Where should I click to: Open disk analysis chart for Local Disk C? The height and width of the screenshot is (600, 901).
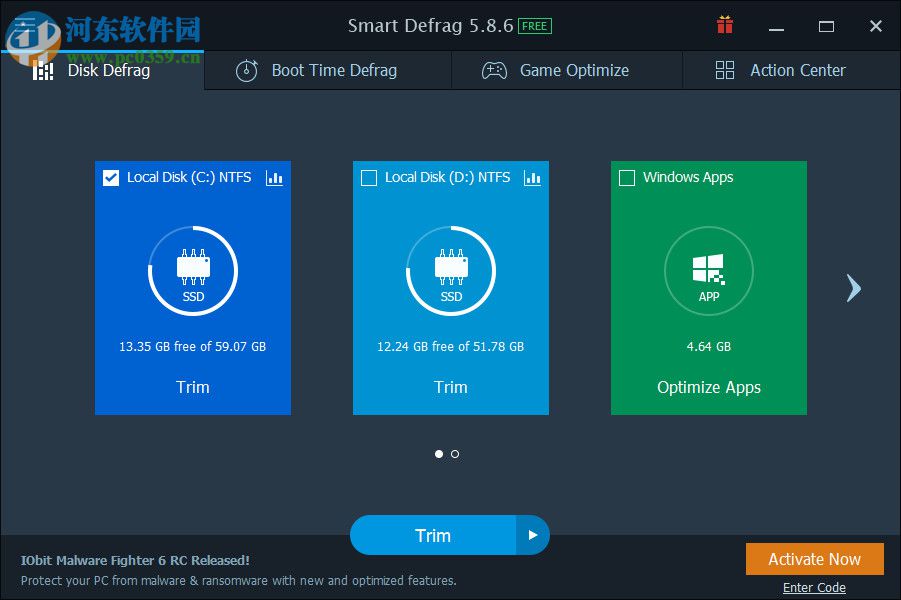pyautogui.click(x=274, y=177)
